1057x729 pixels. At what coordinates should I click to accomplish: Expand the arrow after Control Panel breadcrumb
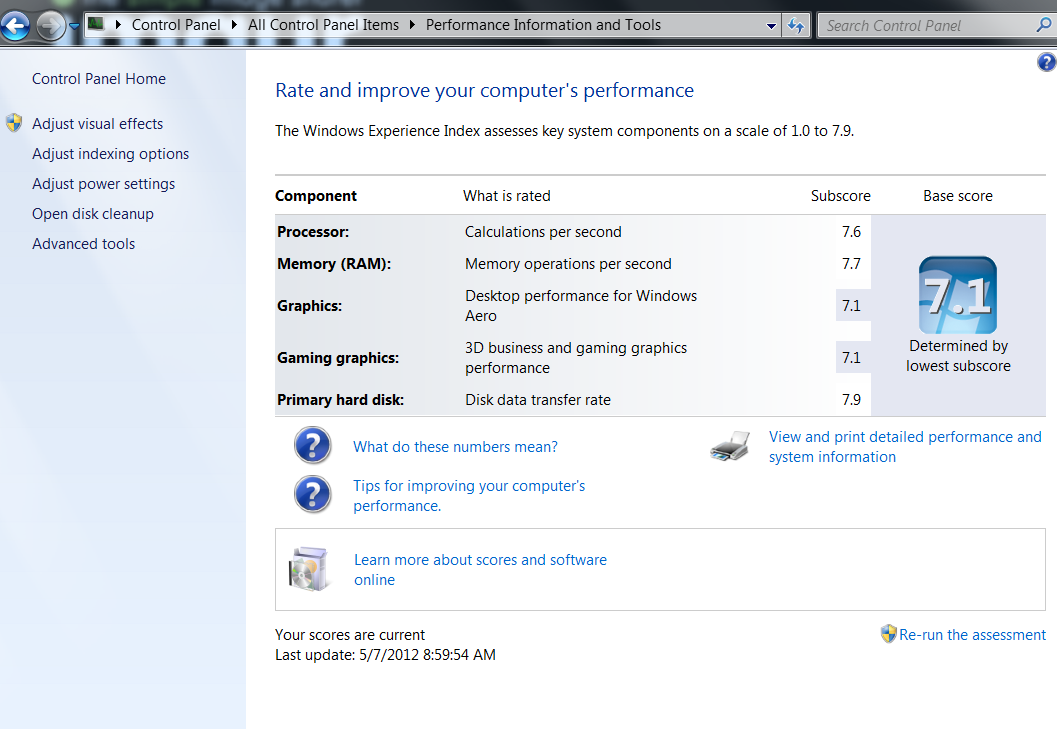[234, 25]
